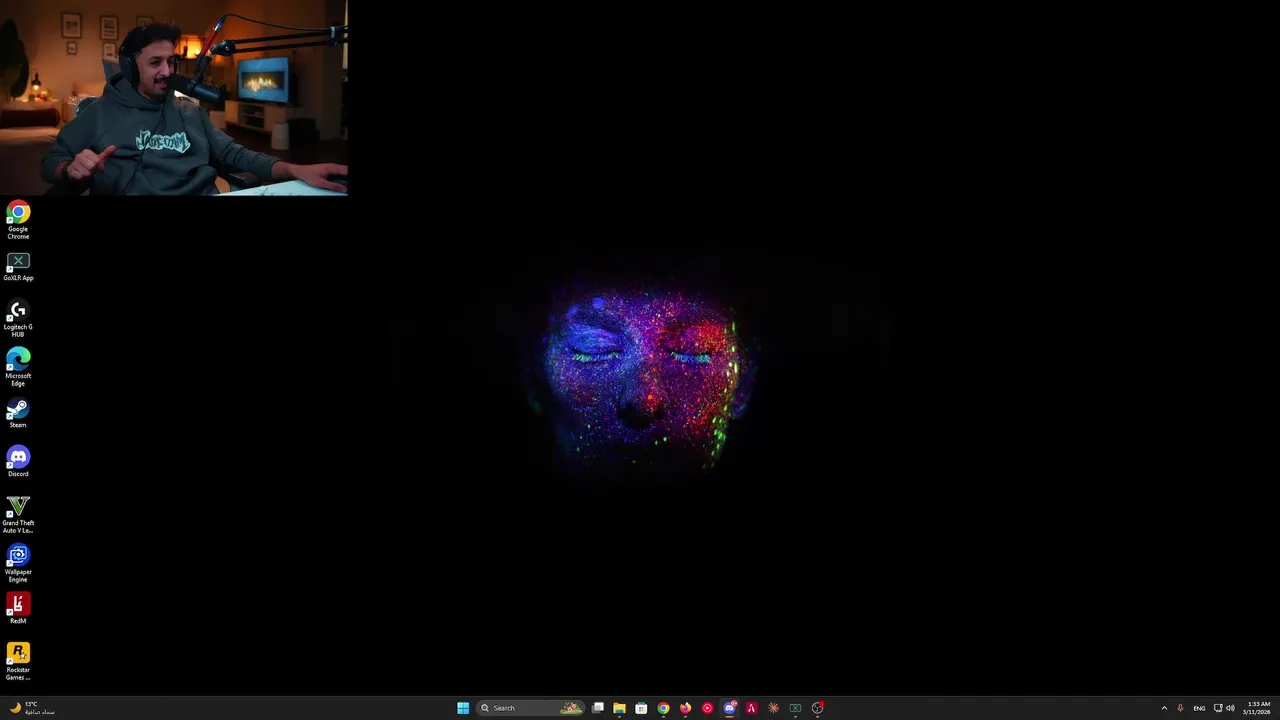The image size is (1280, 720).
Task: Open the weather widget showing 13°C
Action: [32, 708]
